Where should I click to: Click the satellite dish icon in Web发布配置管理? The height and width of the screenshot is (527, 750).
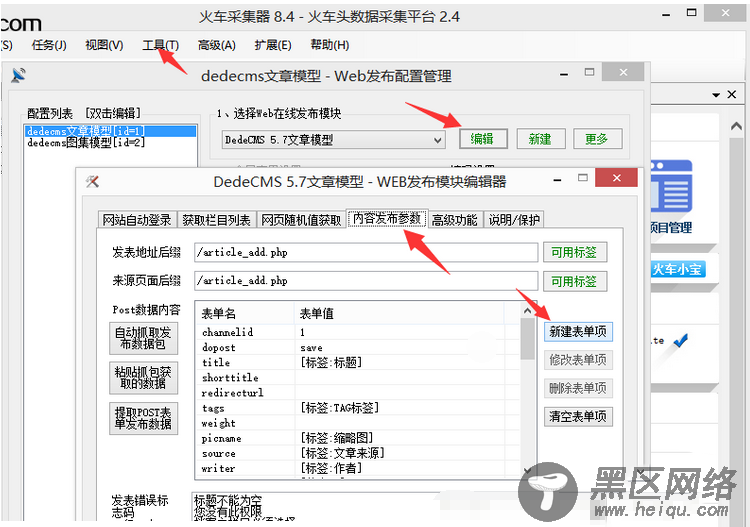pyautogui.click(x=19, y=75)
